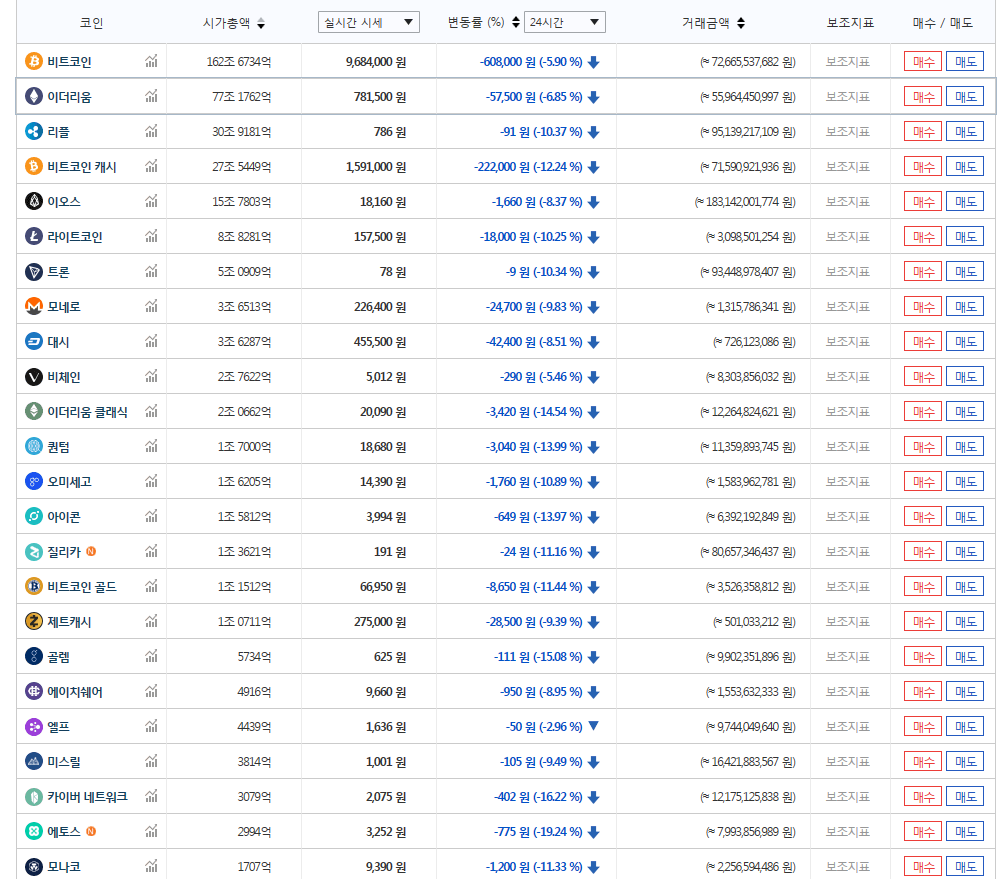Open the chart icon next to 퀀텀
Image resolution: width=1003 pixels, height=879 pixels.
151,447
